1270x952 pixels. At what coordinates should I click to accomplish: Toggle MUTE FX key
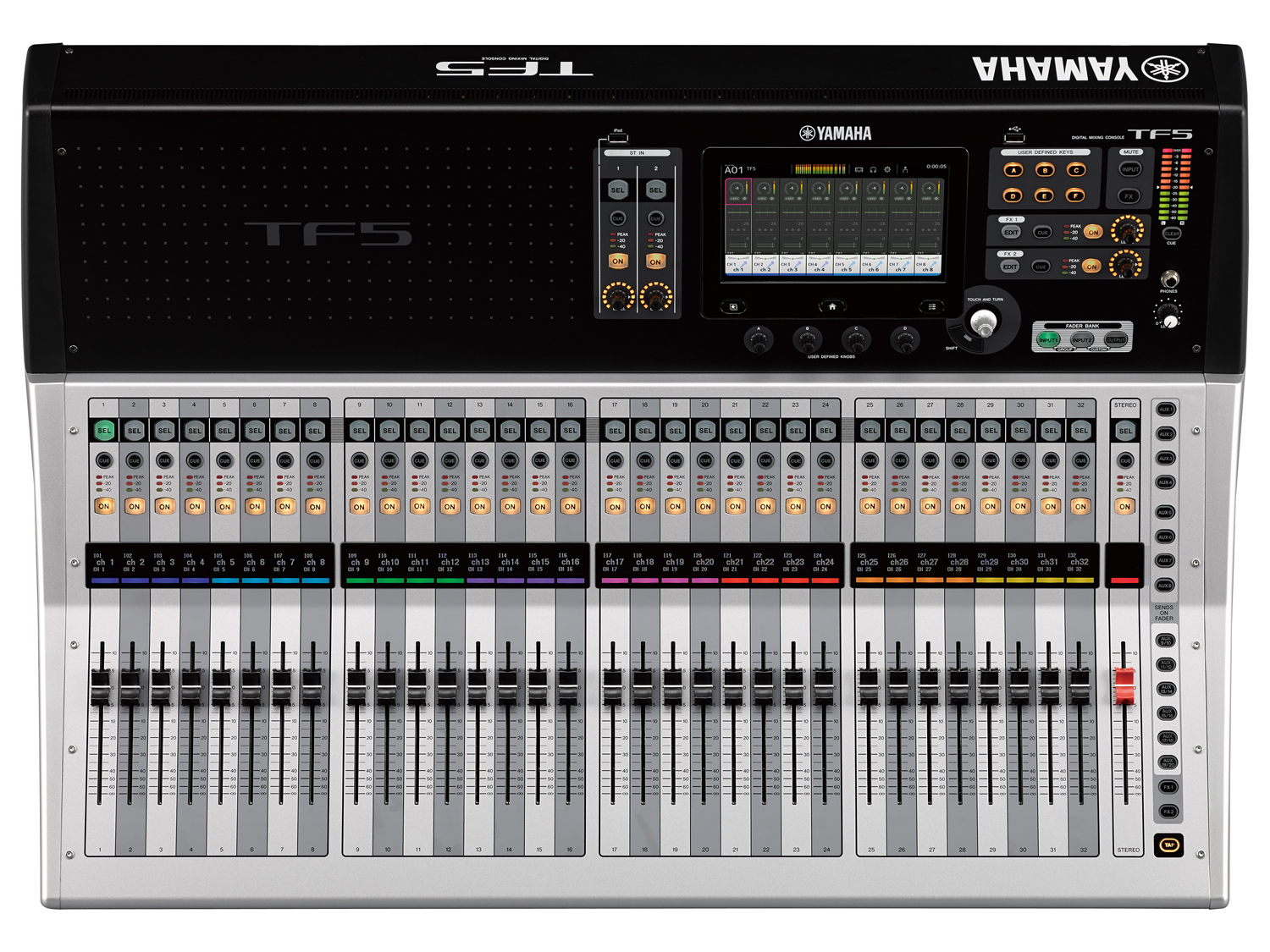(1129, 196)
